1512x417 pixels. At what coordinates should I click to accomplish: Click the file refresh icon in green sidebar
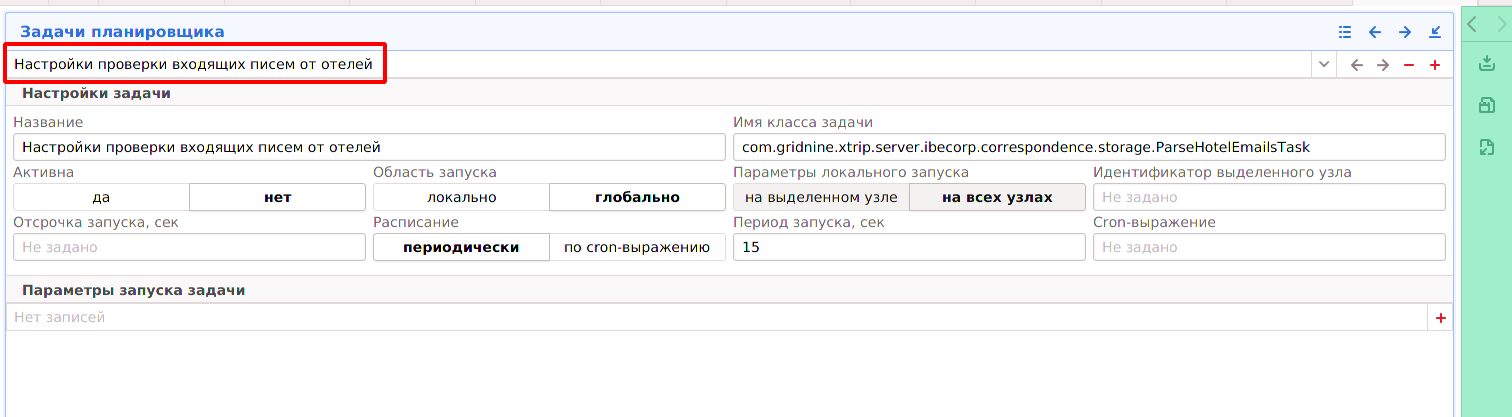point(1486,147)
